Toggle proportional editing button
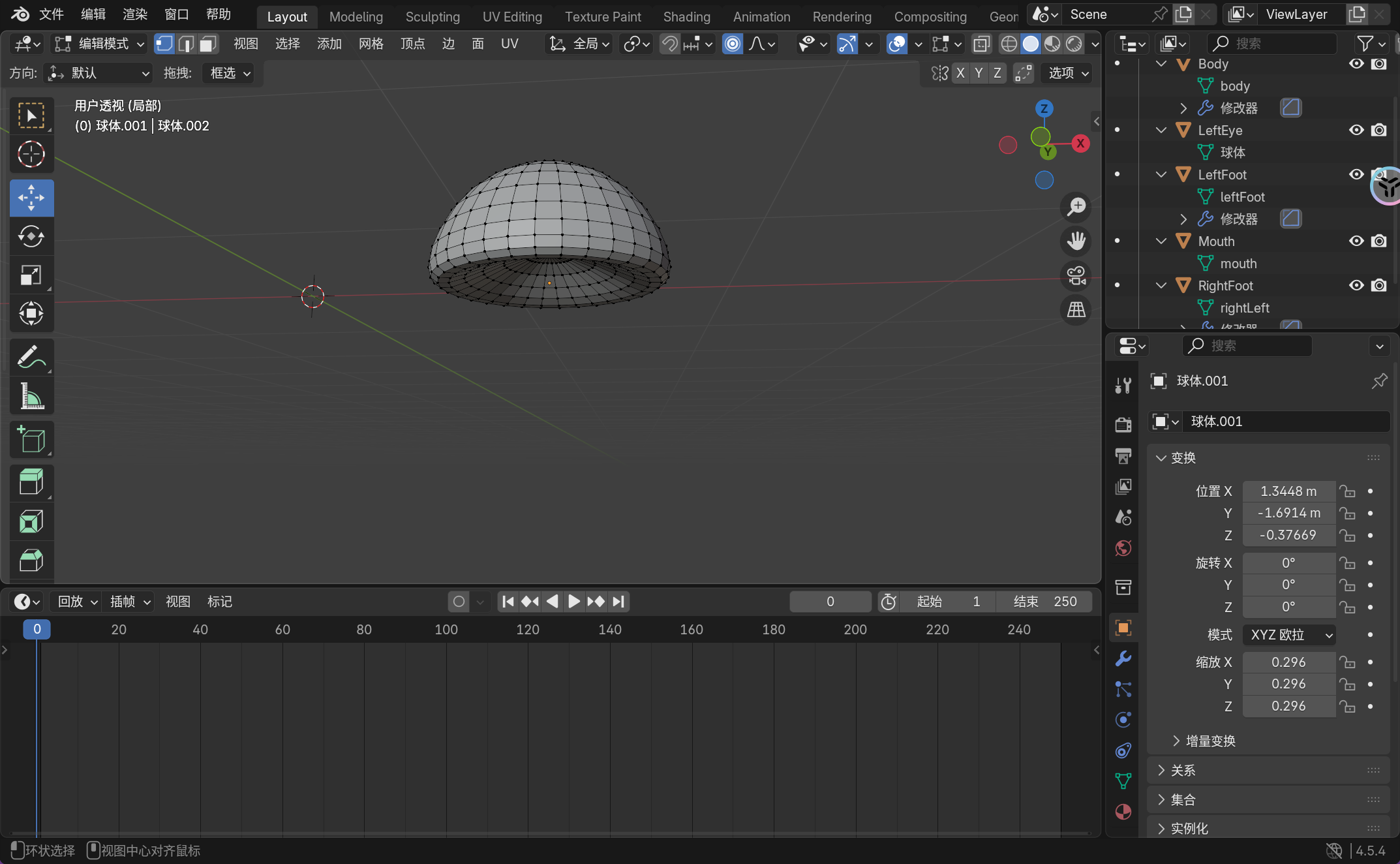 (x=733, y=44)
